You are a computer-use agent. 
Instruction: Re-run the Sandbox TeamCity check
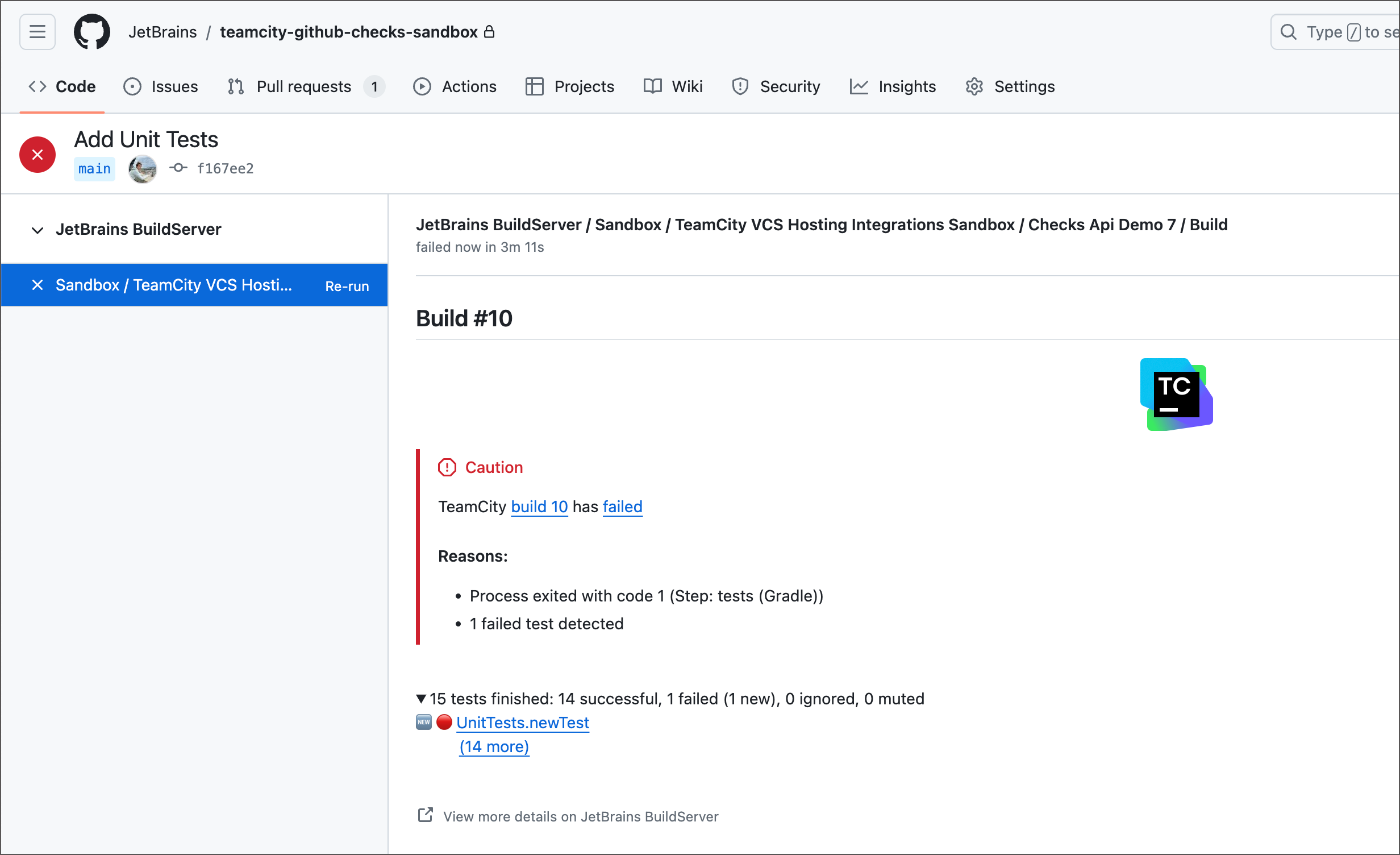point(347,286)
